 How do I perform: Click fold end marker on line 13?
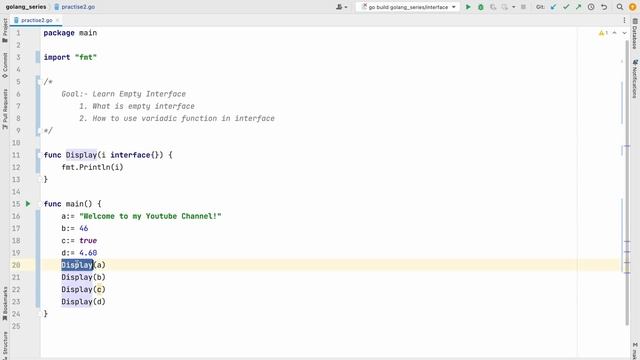(x=40, y=179)
